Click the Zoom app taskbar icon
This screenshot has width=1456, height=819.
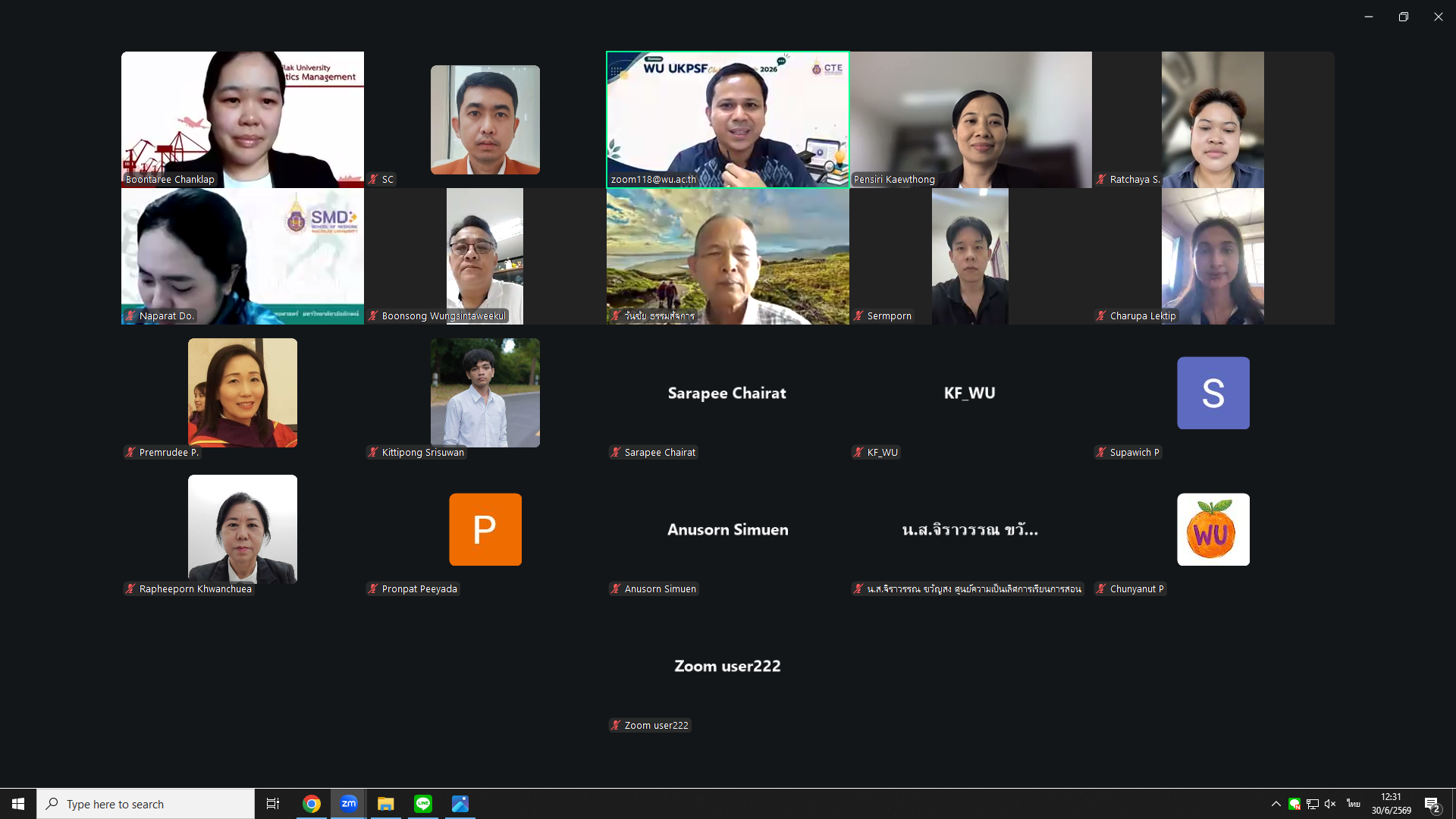coord(349,804)
